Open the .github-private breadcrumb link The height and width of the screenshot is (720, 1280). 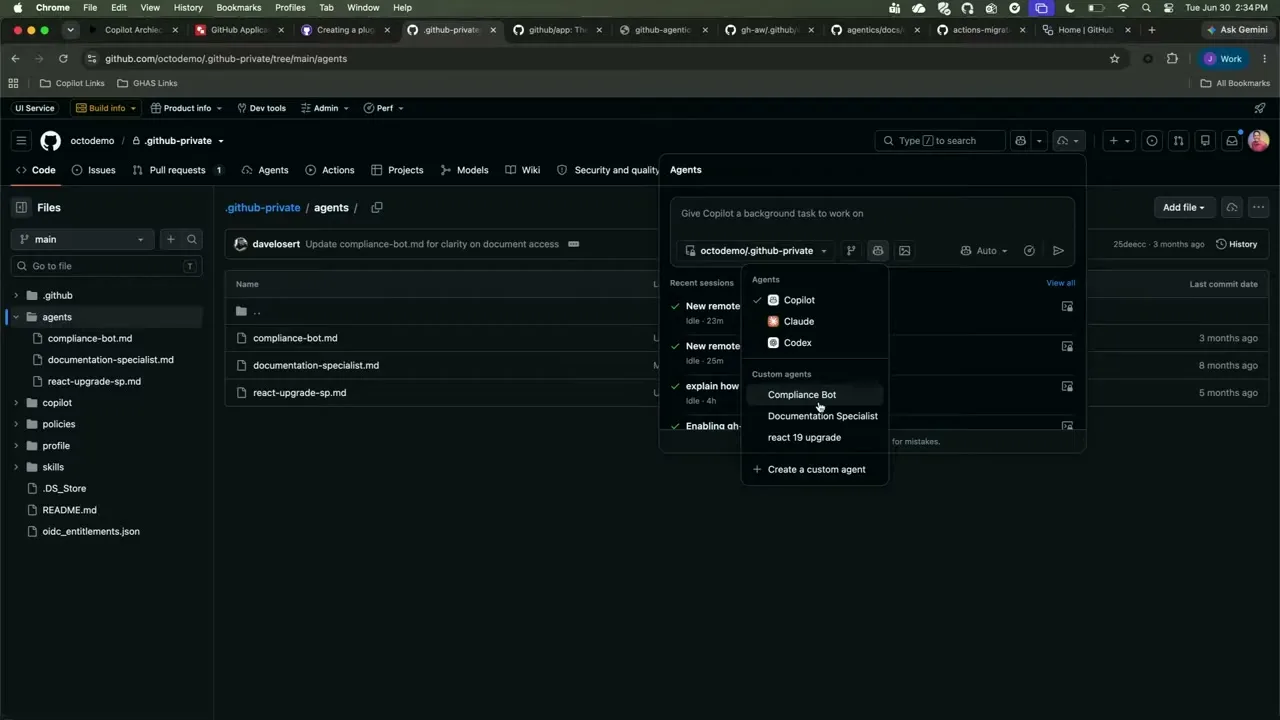click(262, 208)
